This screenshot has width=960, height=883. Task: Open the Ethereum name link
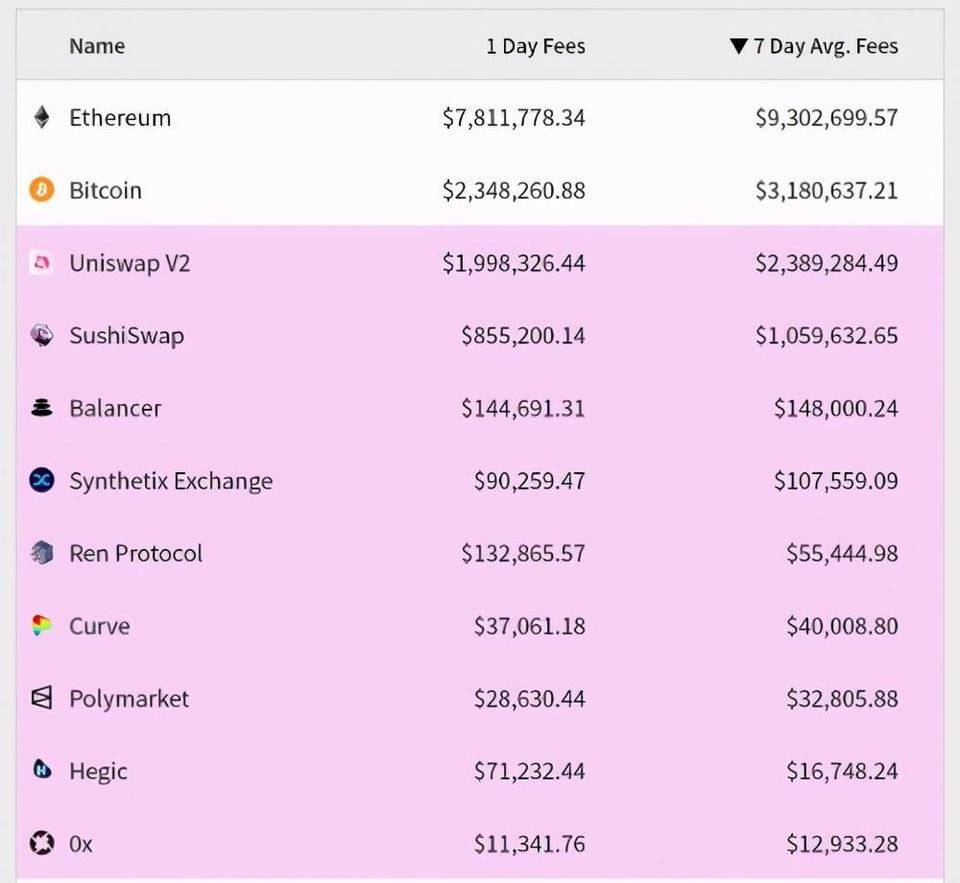(120, 118)
